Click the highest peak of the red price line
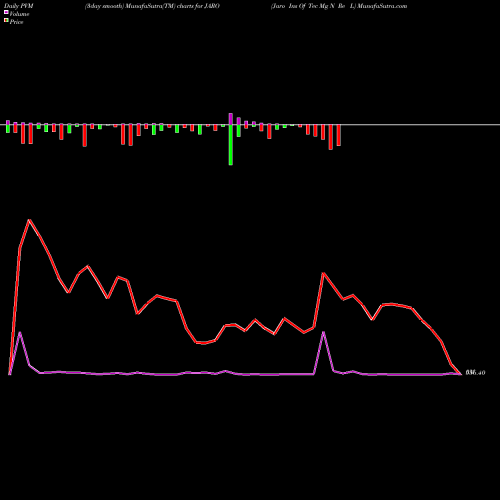This screenshot has height=500, width=500. click(x=29, y=220)
